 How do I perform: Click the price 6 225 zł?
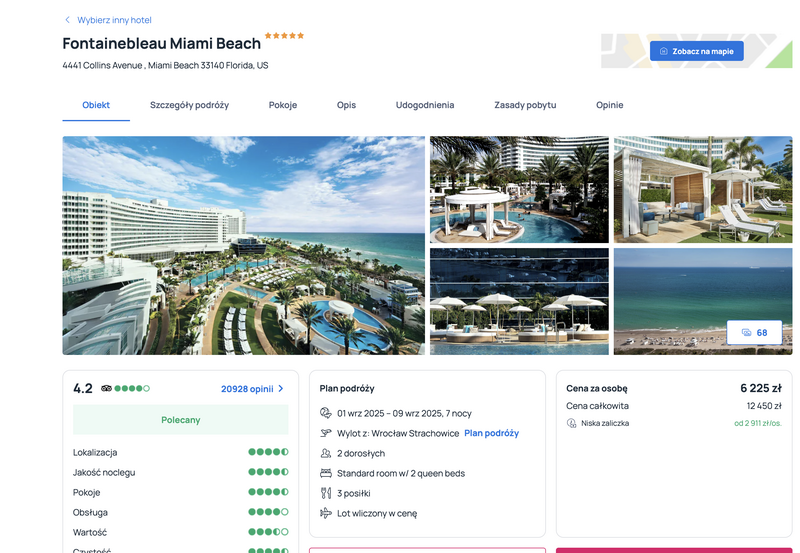tap(761, 388)
